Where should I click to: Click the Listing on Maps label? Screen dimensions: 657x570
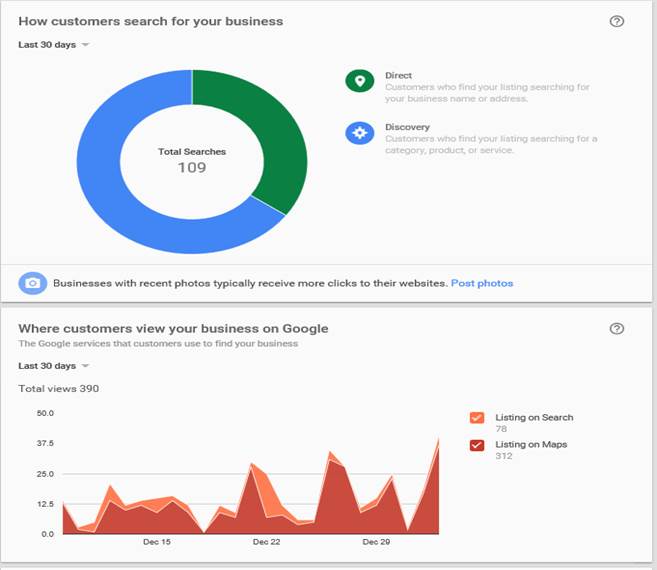tap(531, 444)
